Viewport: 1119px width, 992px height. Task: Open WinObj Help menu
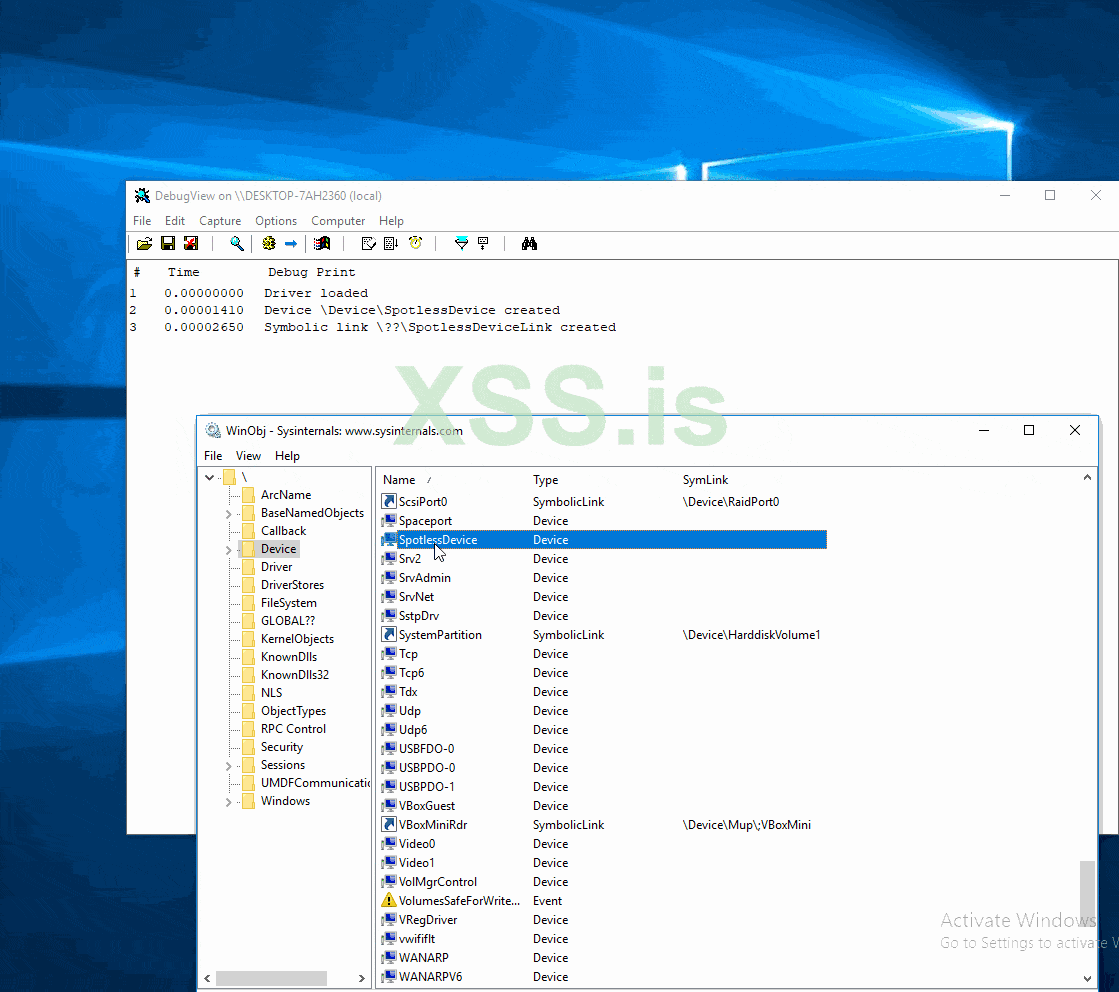(x=287, y=455)
